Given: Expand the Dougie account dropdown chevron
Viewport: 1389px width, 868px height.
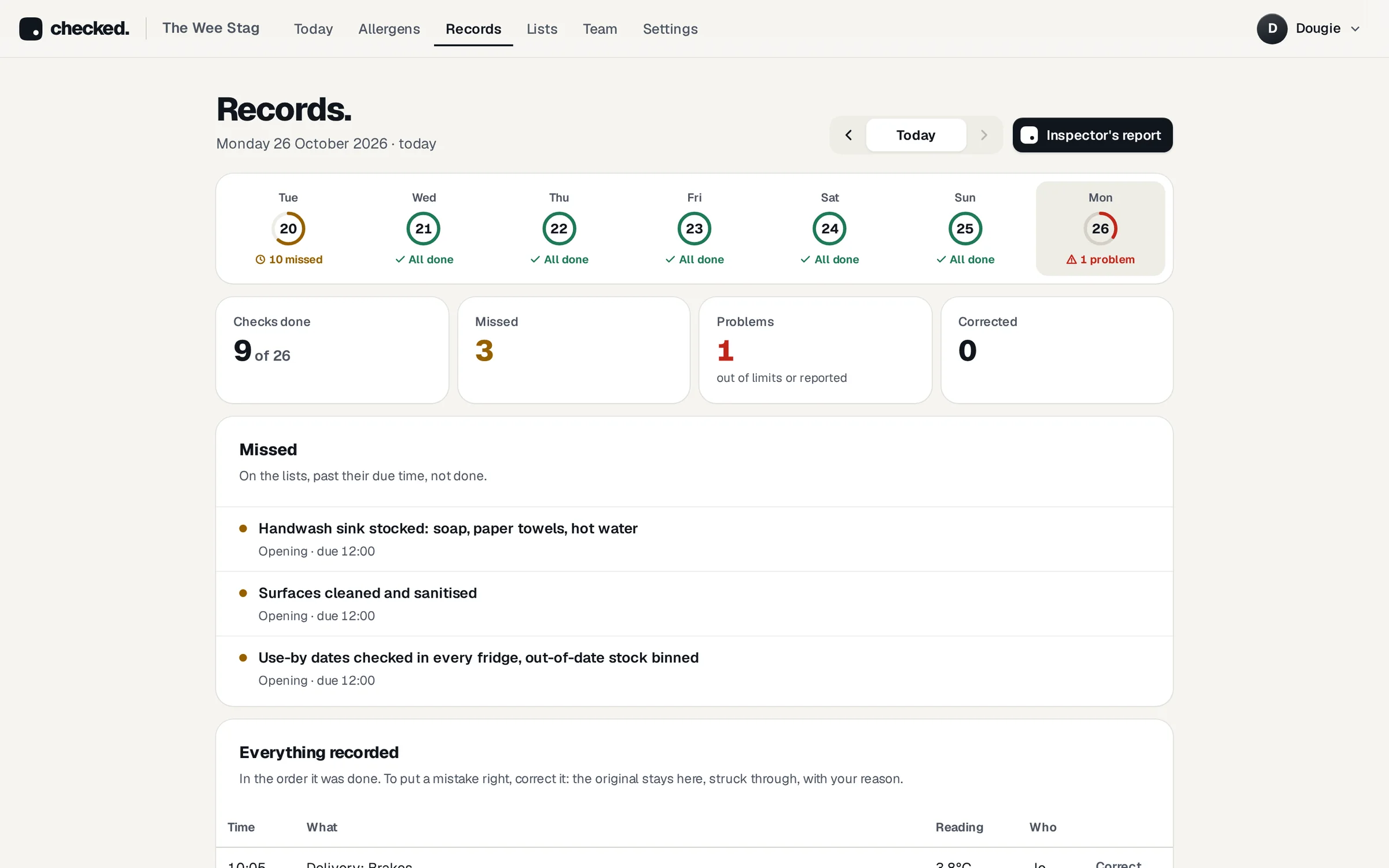Looking at the screenshot, I should coord(1355,29).
